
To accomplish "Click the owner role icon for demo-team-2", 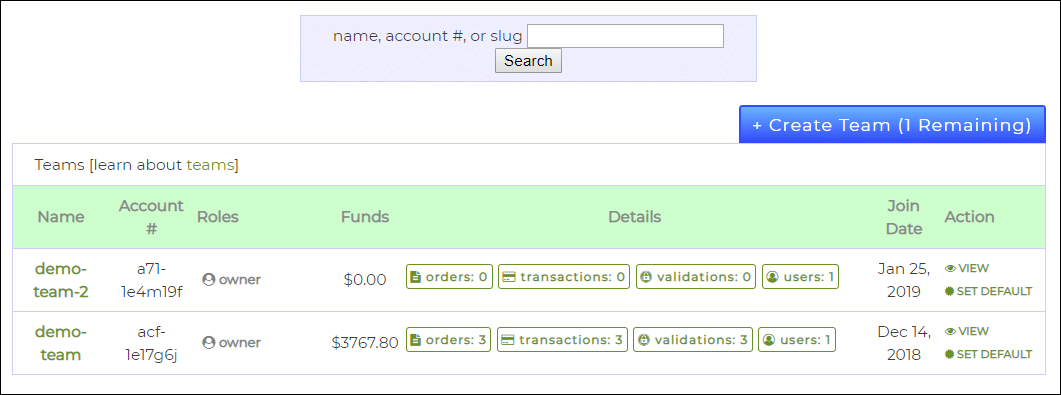I will coord(208,279).
